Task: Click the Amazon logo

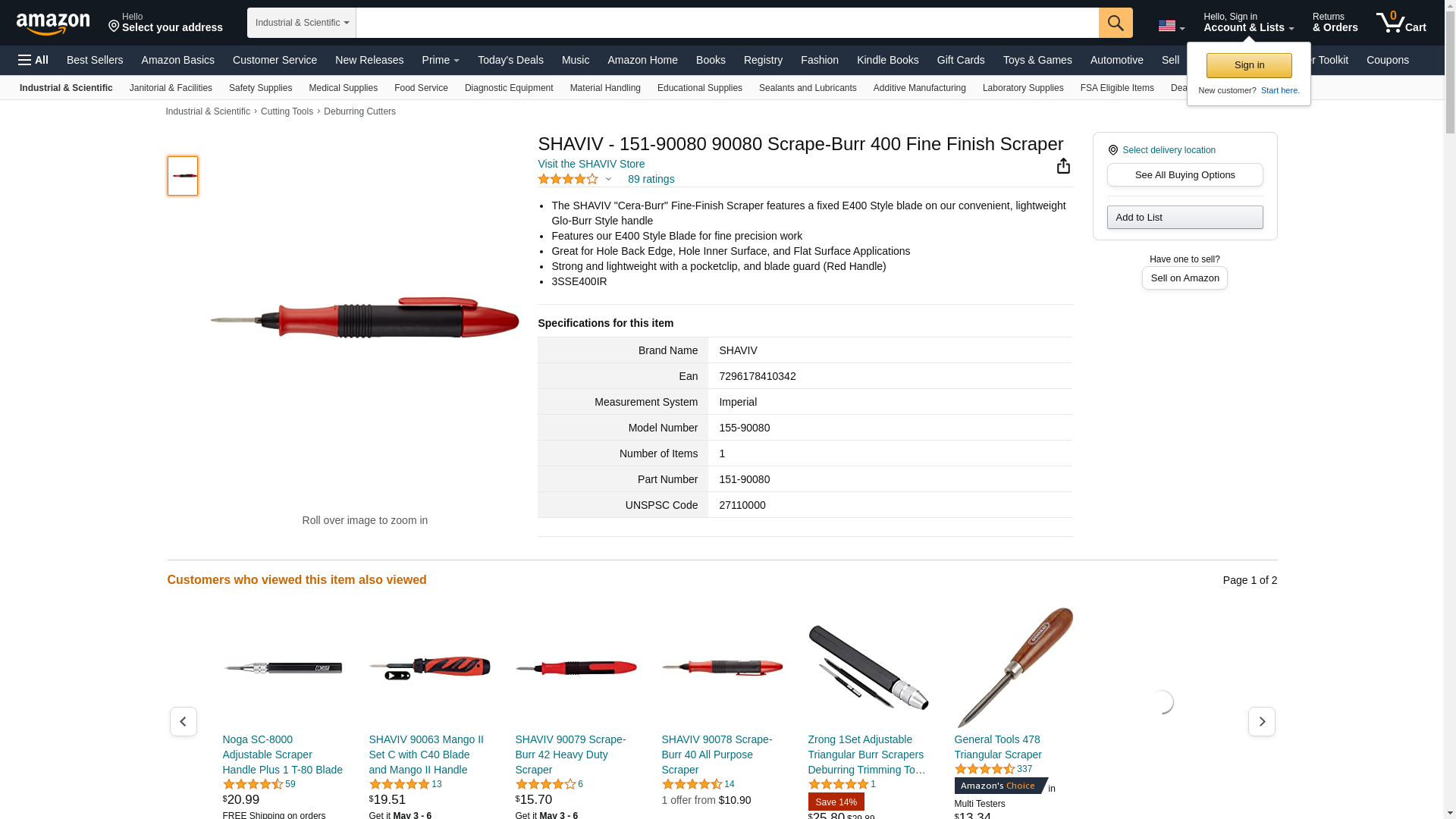Action: pyautogui.click(x=53, y=24)
